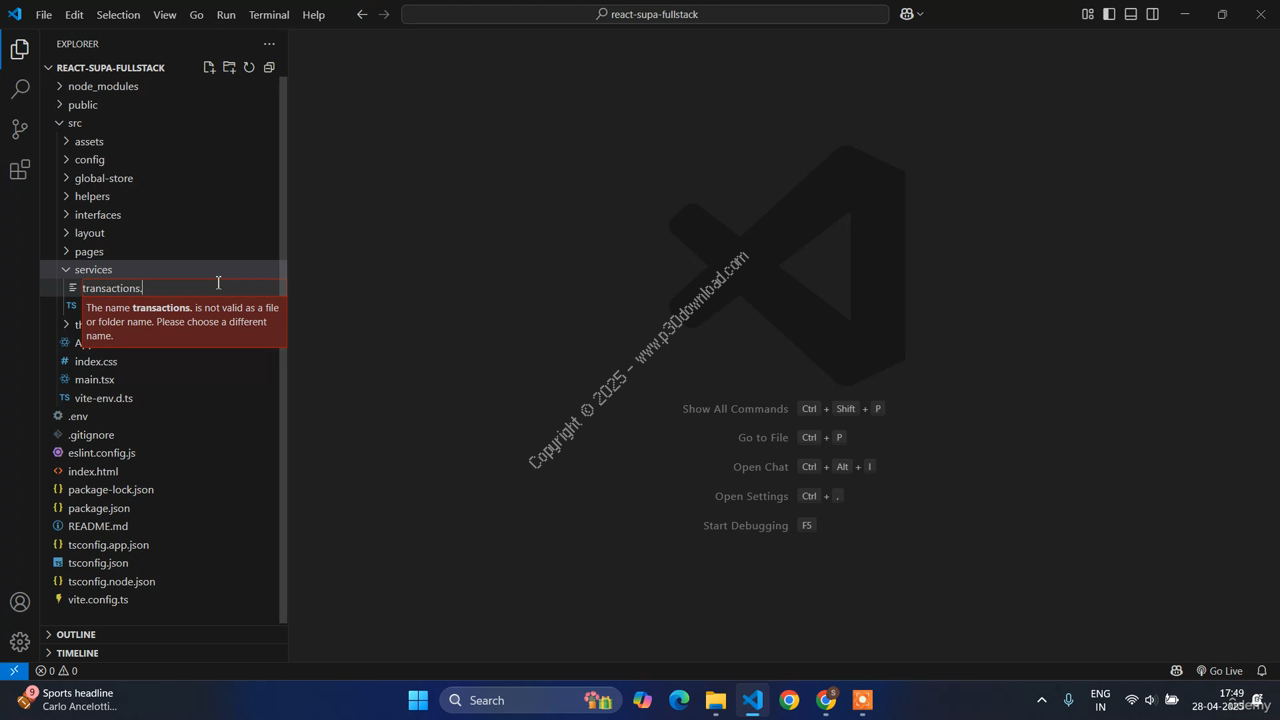This screenshot has width=1280, height=720.
Task: Open the Accounts menu icon
Action: [20, 602]
